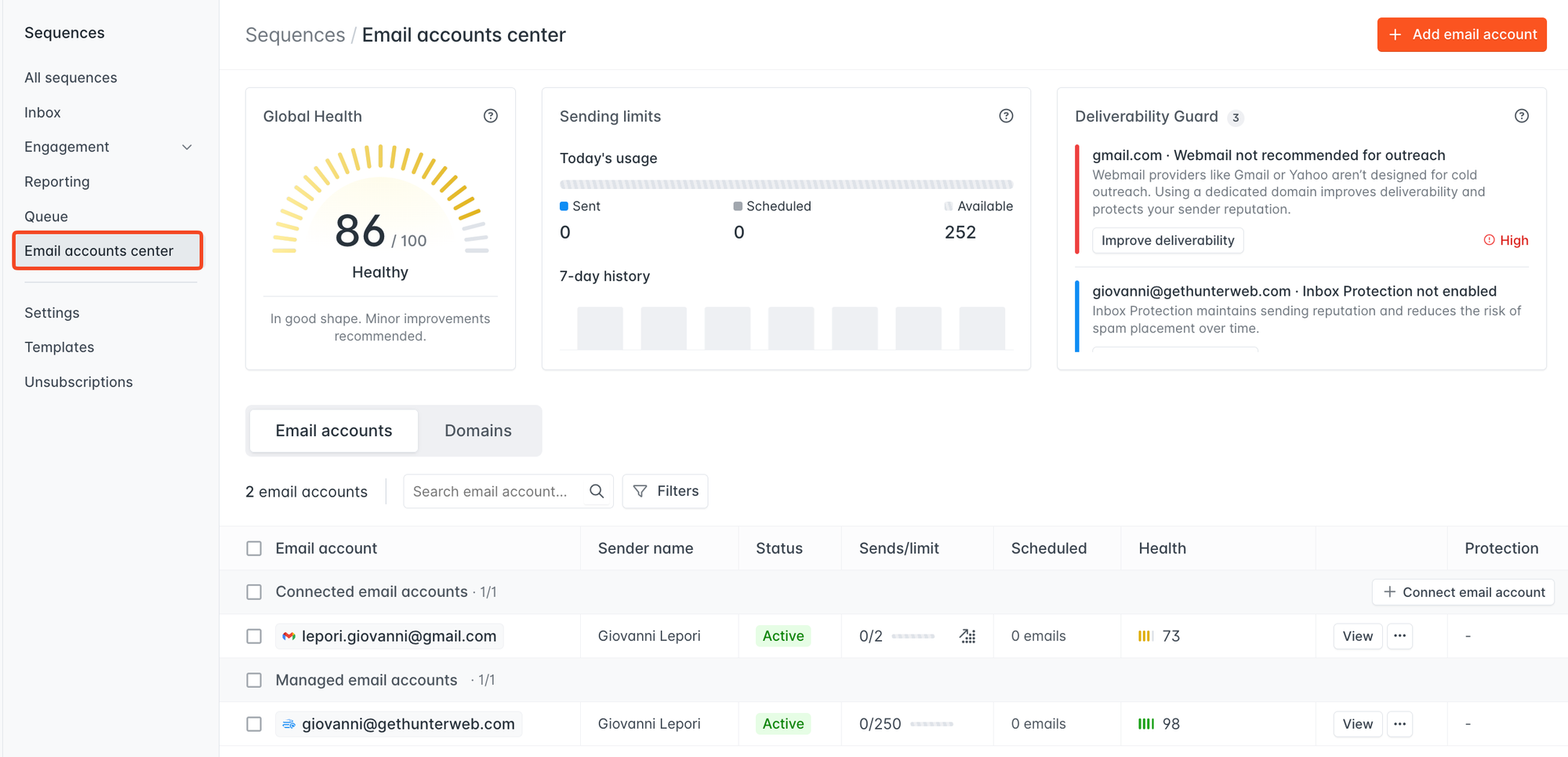Click the search magnifier icon

click(597, 491)
